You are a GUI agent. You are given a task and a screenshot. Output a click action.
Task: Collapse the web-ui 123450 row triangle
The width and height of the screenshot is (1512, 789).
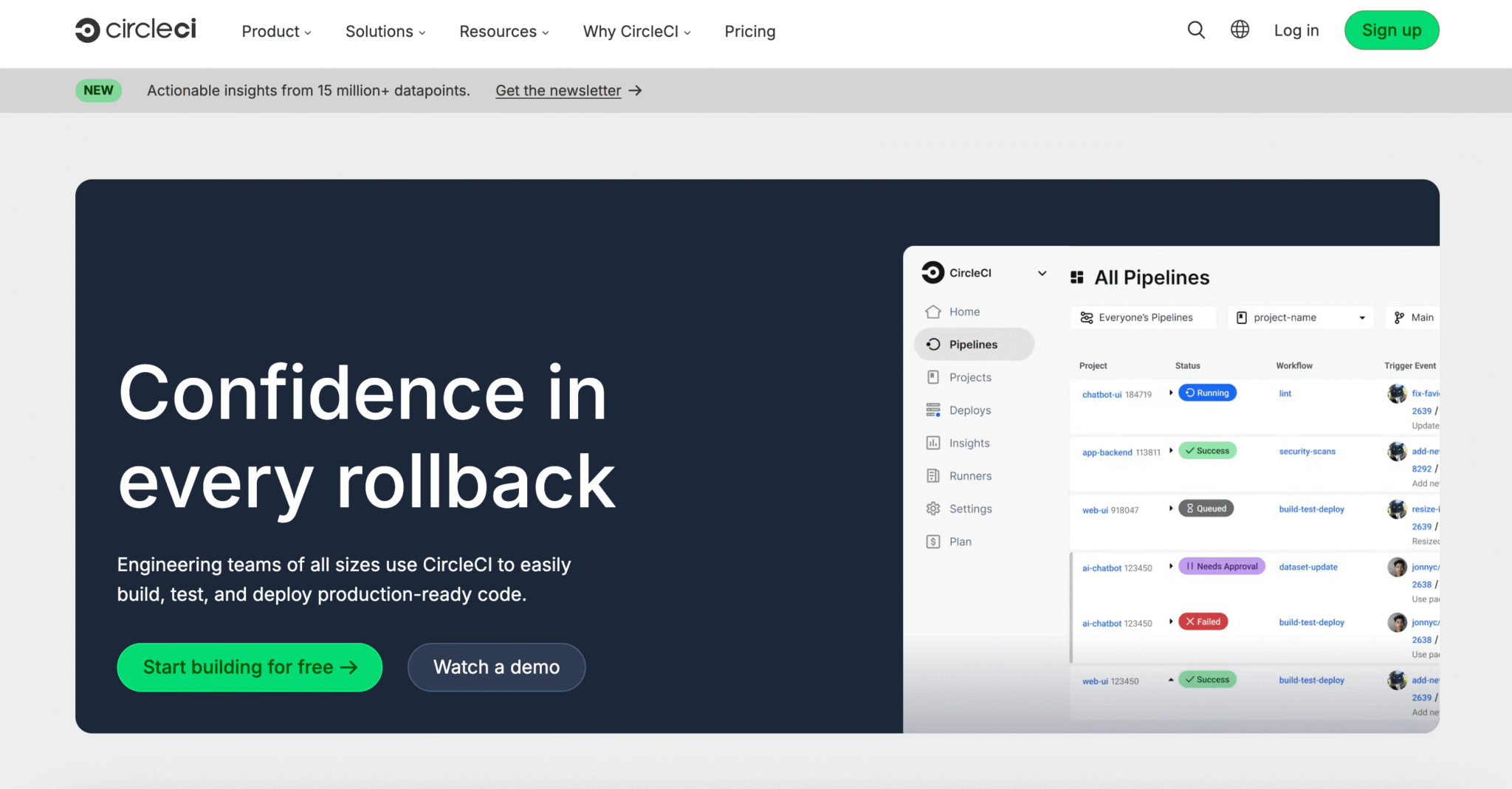[x=1171, y=680]
